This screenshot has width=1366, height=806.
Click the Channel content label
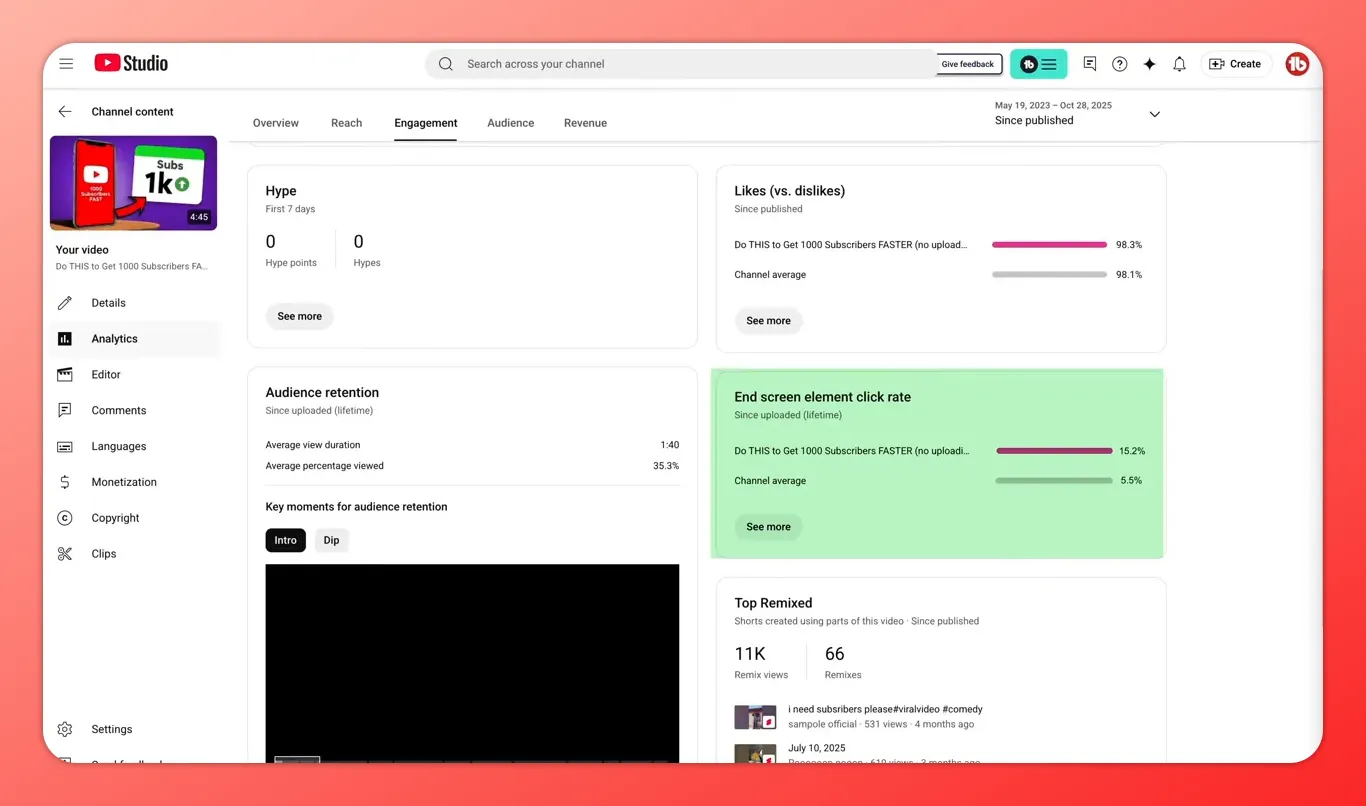pyautogui.click(x=132, y=112)
